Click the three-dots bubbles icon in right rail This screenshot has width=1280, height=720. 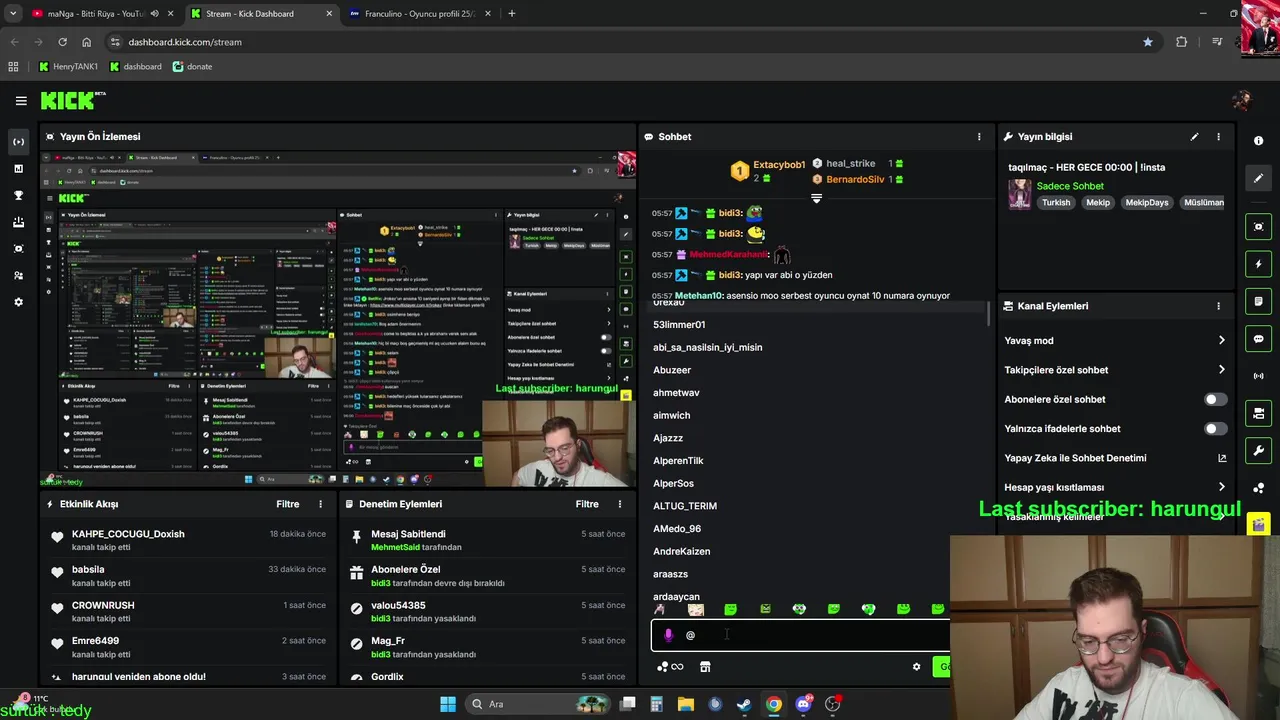tap(1259, 488)
